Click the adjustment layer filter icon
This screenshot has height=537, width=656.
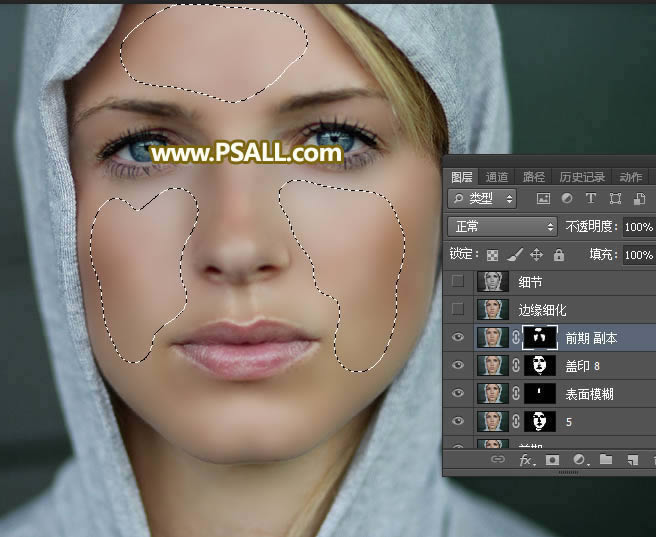coord(567,199)
